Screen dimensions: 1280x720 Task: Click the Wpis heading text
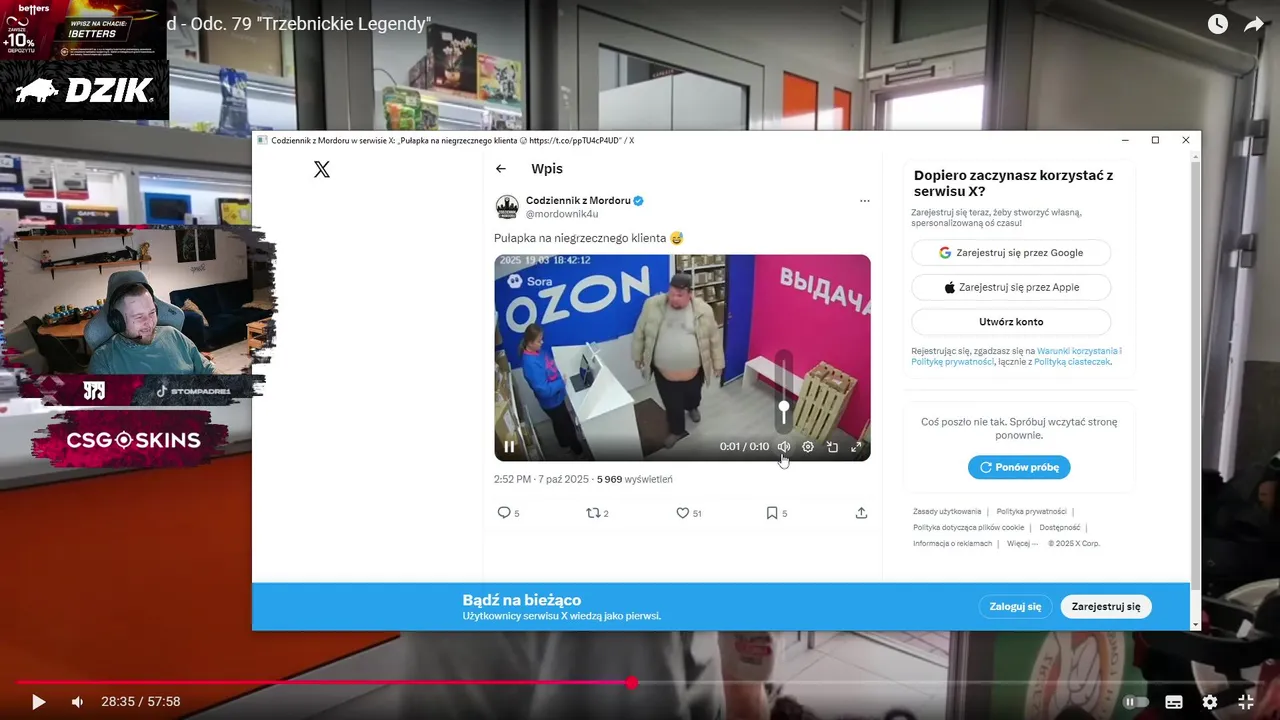(x=547, y=169)
